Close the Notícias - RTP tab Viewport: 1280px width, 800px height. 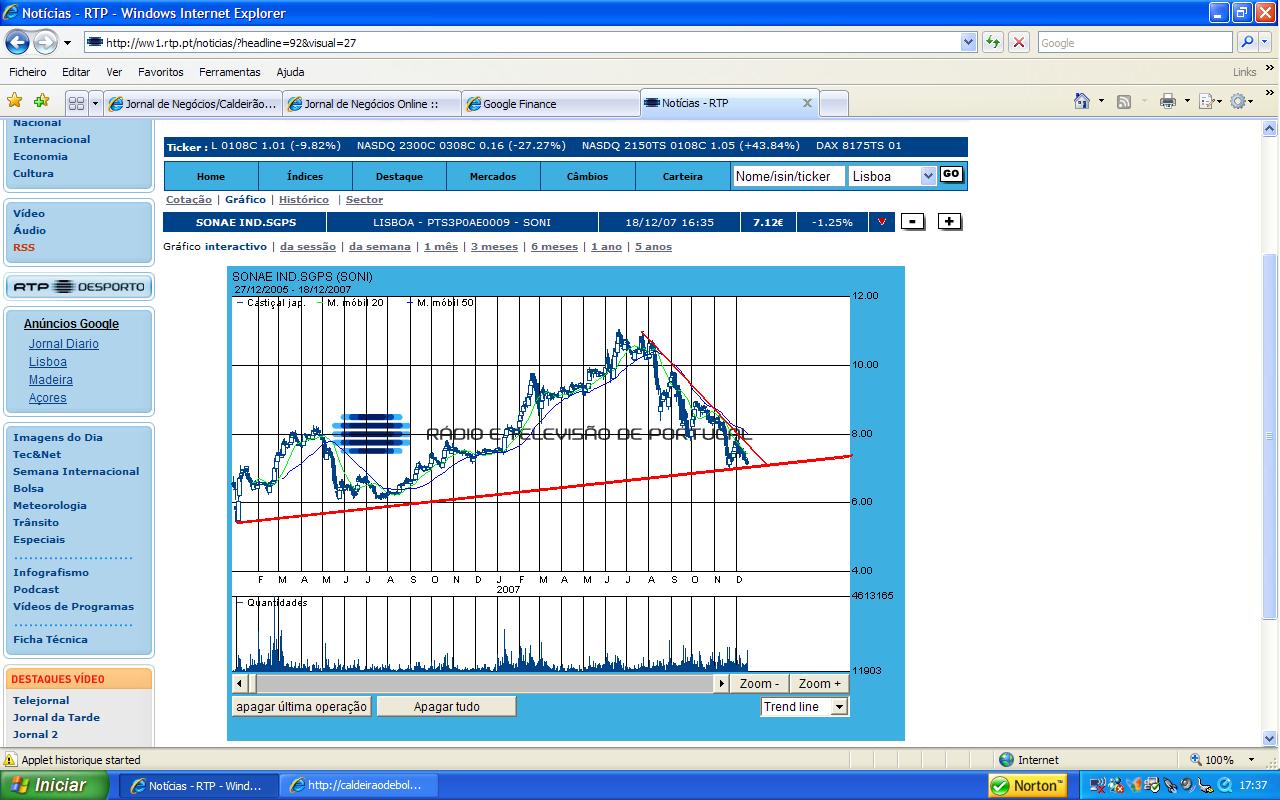[807, 103]
